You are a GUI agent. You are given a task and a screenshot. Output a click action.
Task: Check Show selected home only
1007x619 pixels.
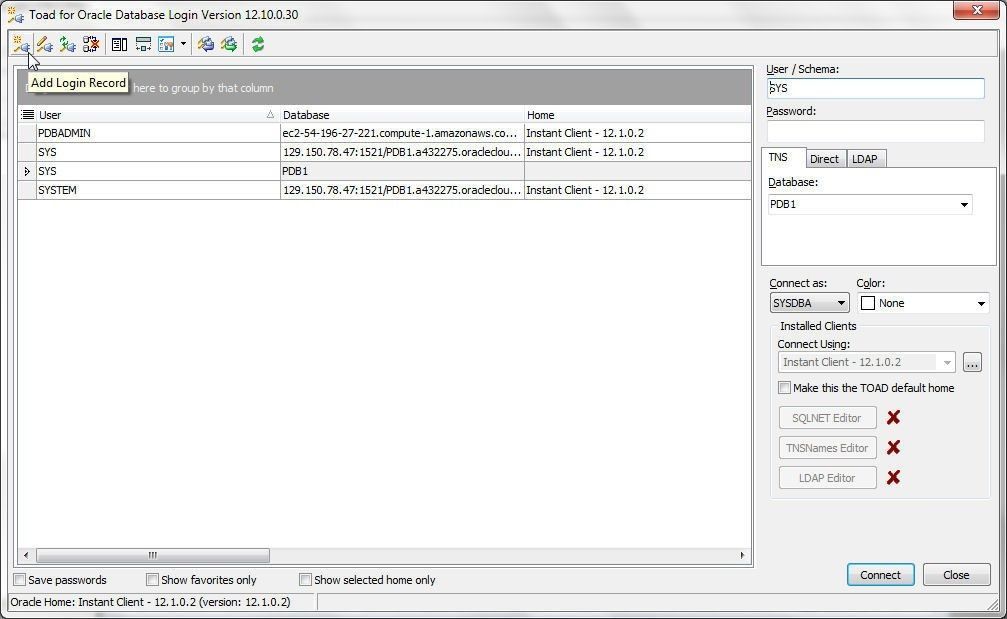[x=305, y=580]
